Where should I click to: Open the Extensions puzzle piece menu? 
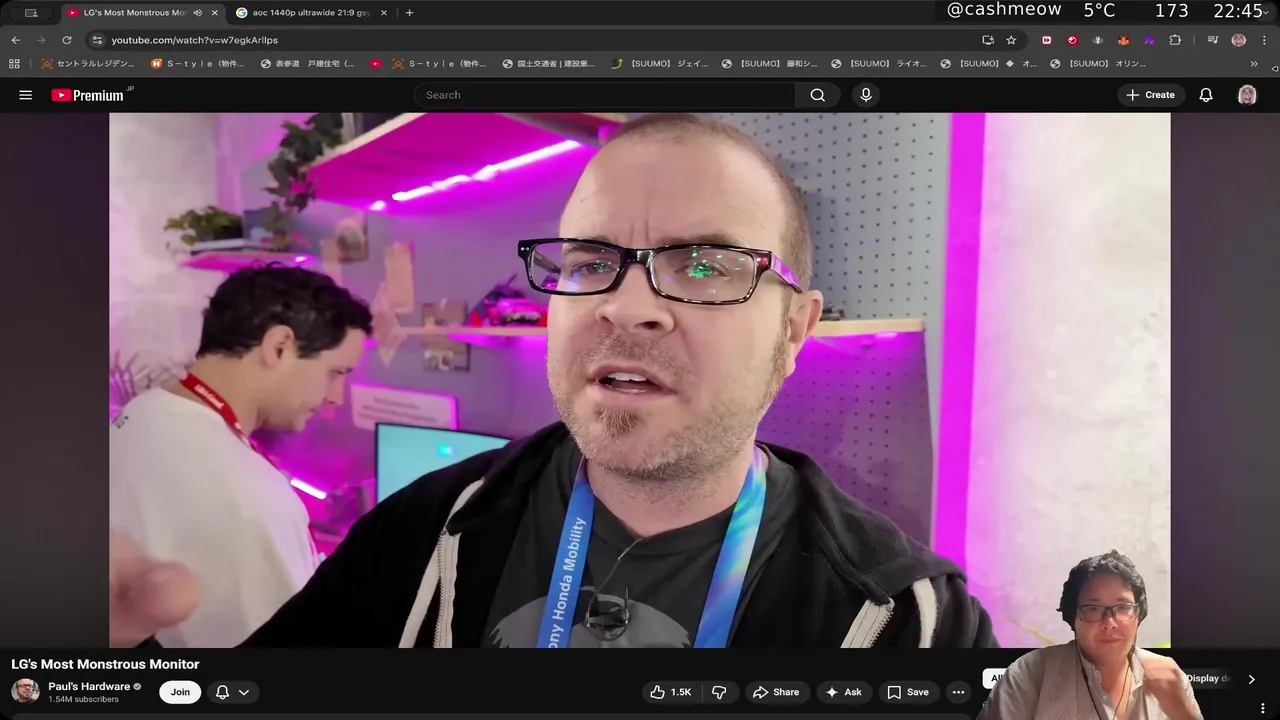coord(1175,40)
